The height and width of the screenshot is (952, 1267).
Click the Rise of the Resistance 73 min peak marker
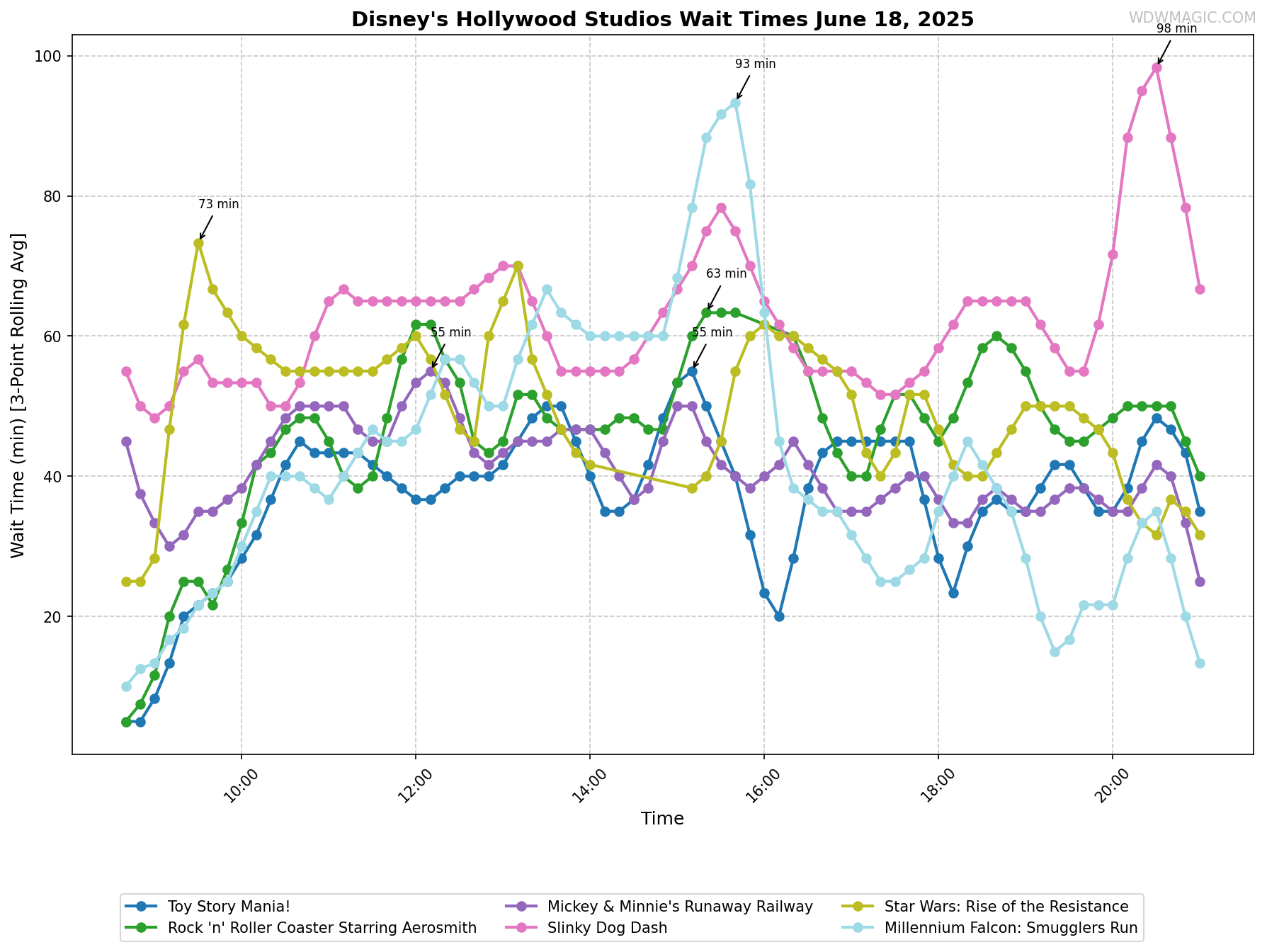coord(198,243)
